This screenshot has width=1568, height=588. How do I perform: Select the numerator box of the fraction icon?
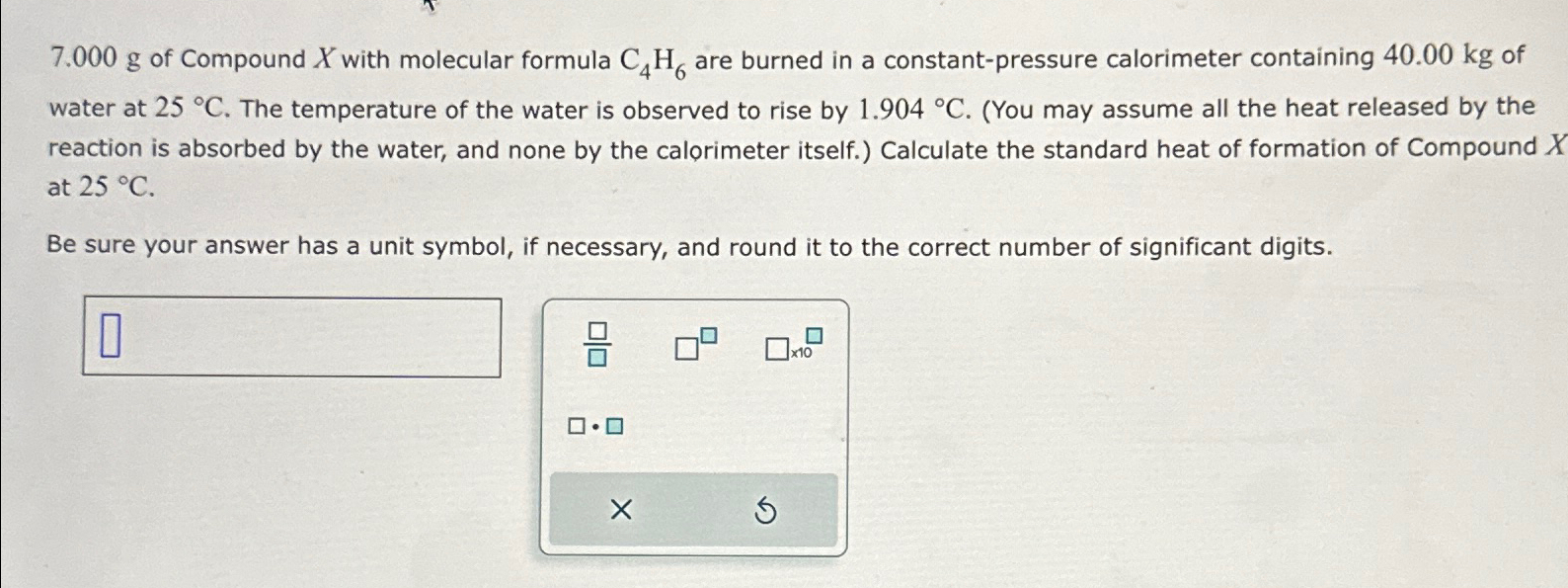coord(596,329)
